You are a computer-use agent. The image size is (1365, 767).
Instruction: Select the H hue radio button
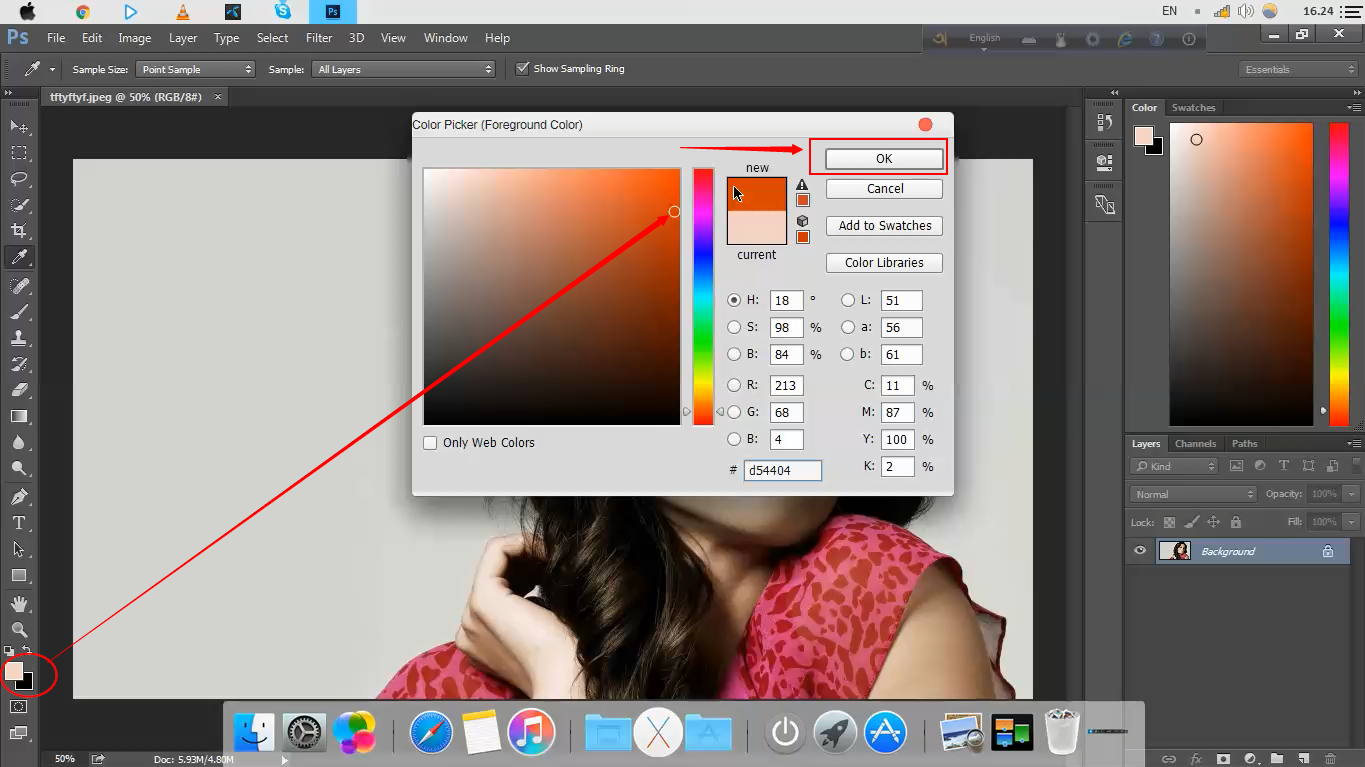coord(735,300)
